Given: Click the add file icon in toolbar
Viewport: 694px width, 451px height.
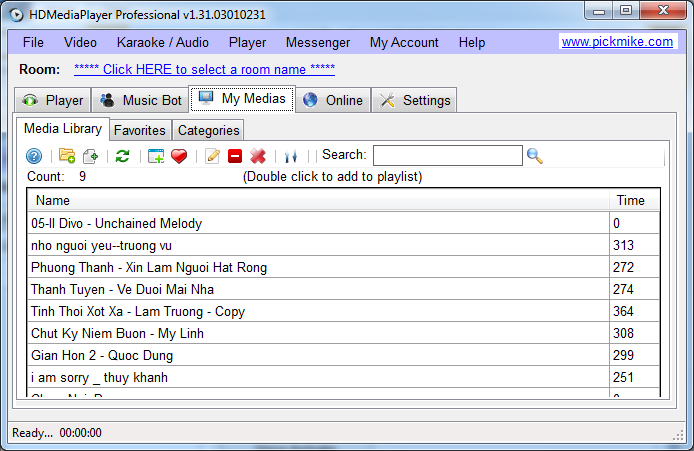Looking at the screenshot, I should click(91, 156).
